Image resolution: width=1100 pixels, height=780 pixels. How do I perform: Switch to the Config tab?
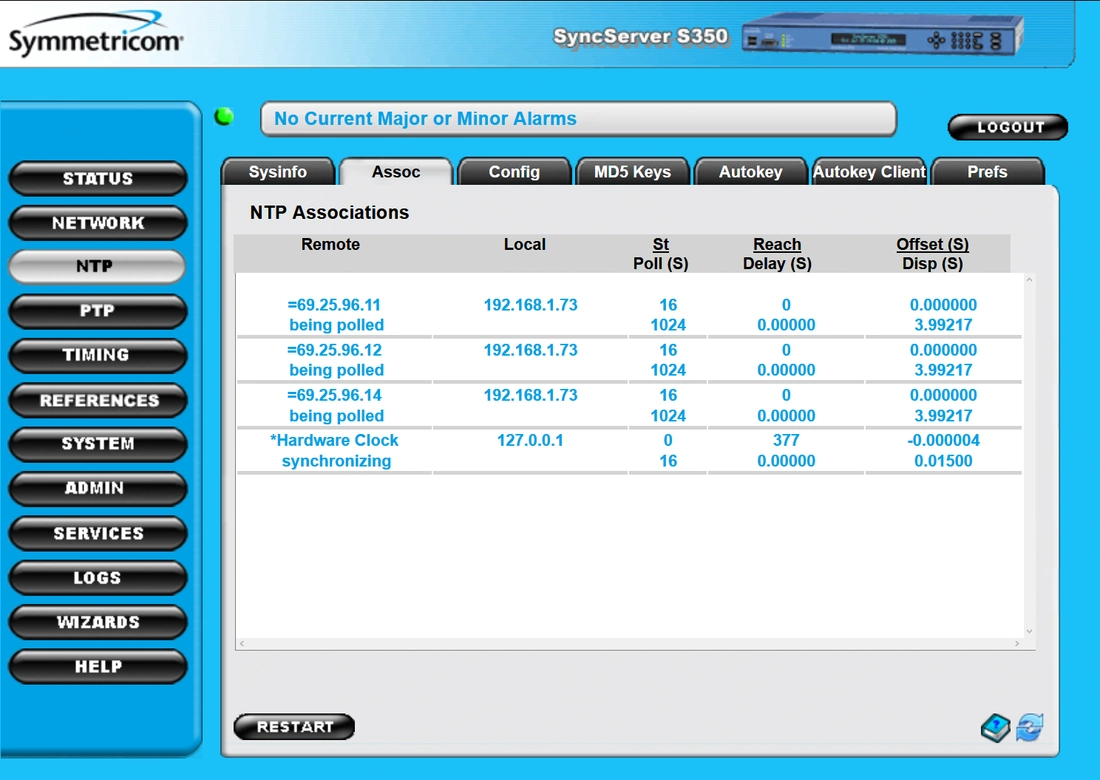pyautogui.click(x=514, y=172)
